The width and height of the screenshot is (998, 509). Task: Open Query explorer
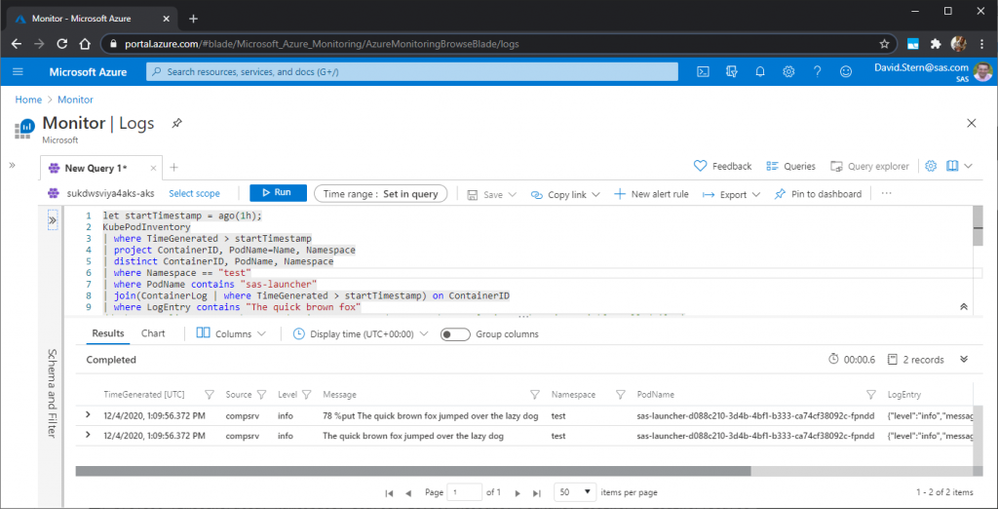coord(869,166)
